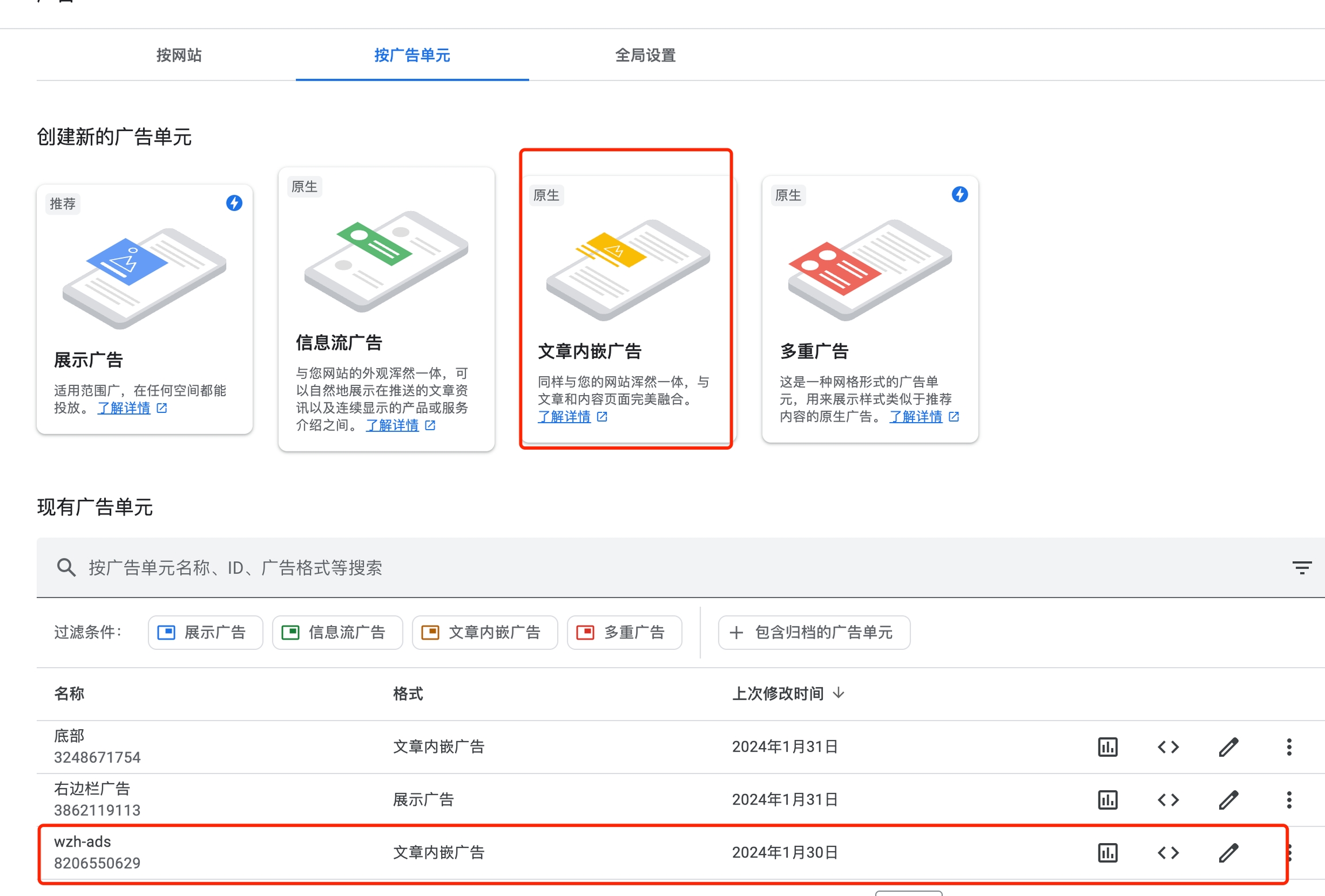Toggle the 多重广告 filter chip
The height and width of the screenshot is (896, 1325).
pos(624,633)
